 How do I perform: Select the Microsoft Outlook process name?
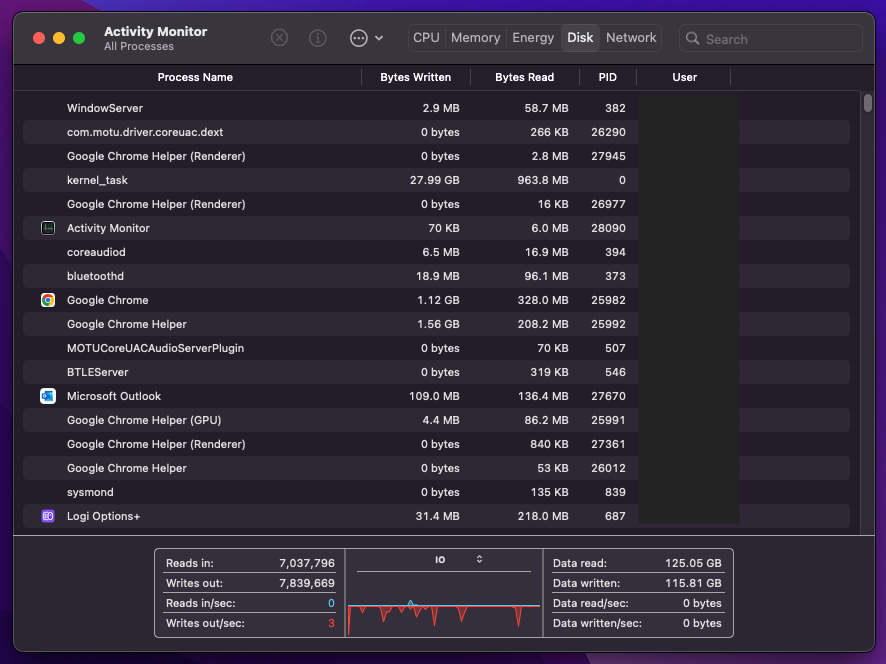click(x=114, y=396)
